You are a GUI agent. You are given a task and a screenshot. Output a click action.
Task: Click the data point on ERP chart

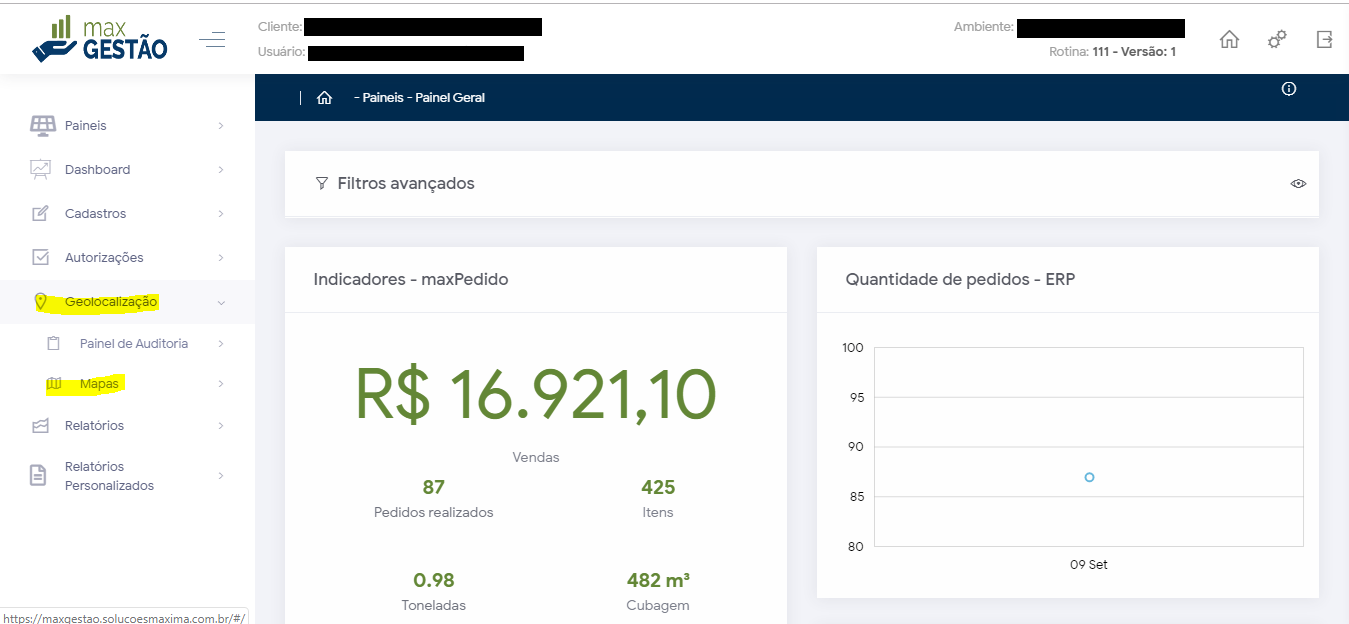[1089, 477]
